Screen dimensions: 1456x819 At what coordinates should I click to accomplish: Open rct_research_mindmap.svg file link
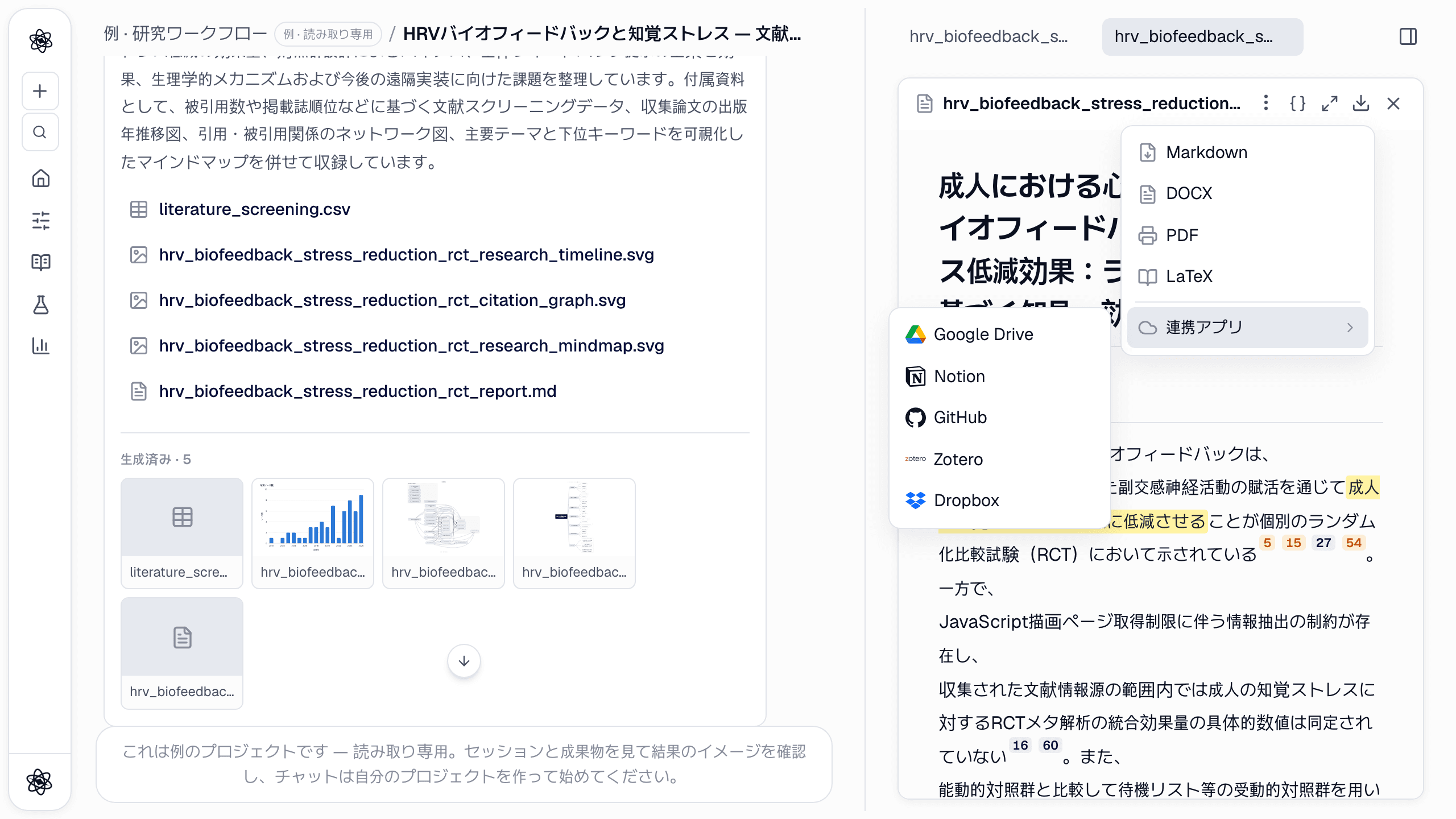tap(411, 346)
